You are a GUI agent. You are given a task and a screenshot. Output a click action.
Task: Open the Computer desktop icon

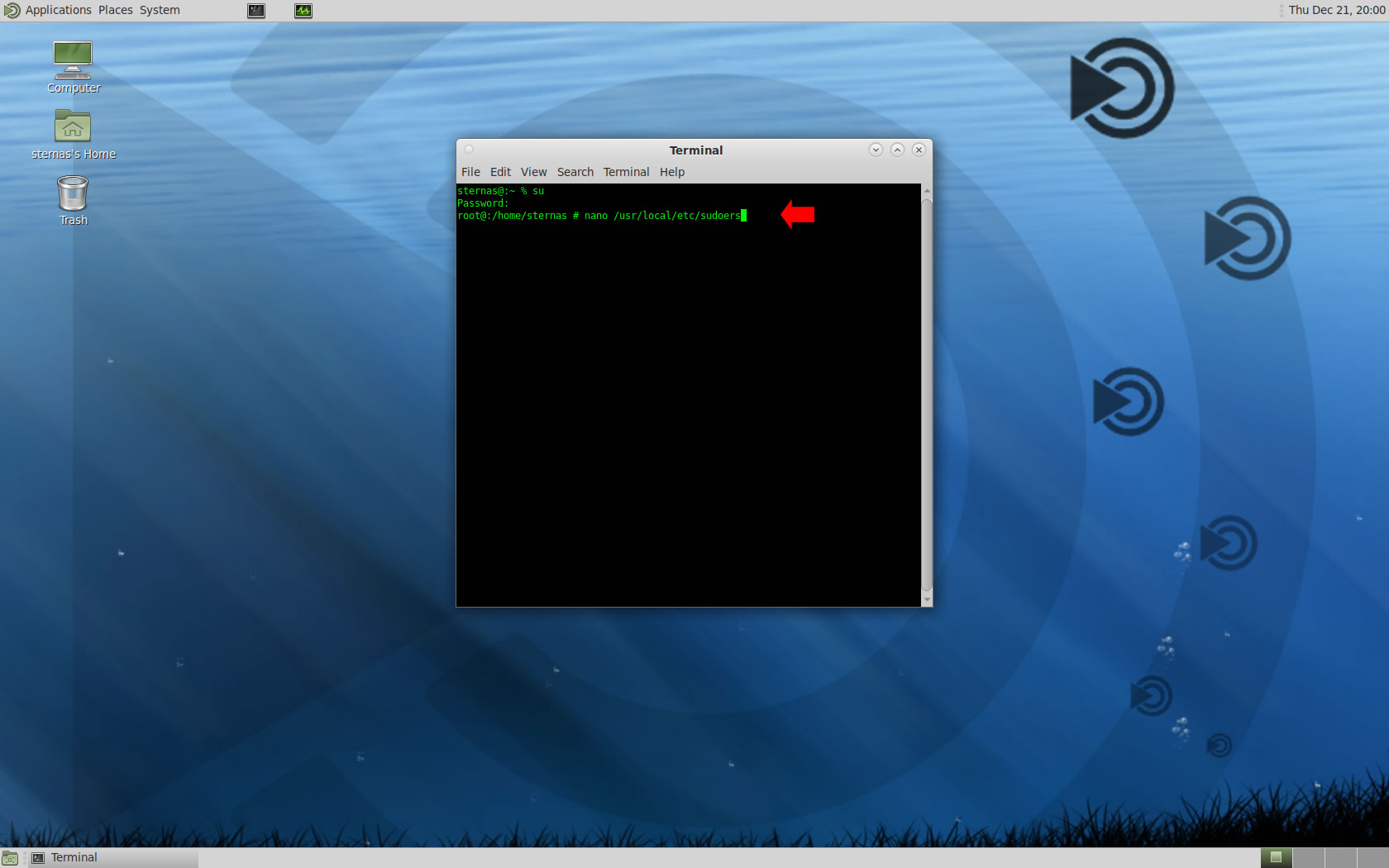pos(73,68)
